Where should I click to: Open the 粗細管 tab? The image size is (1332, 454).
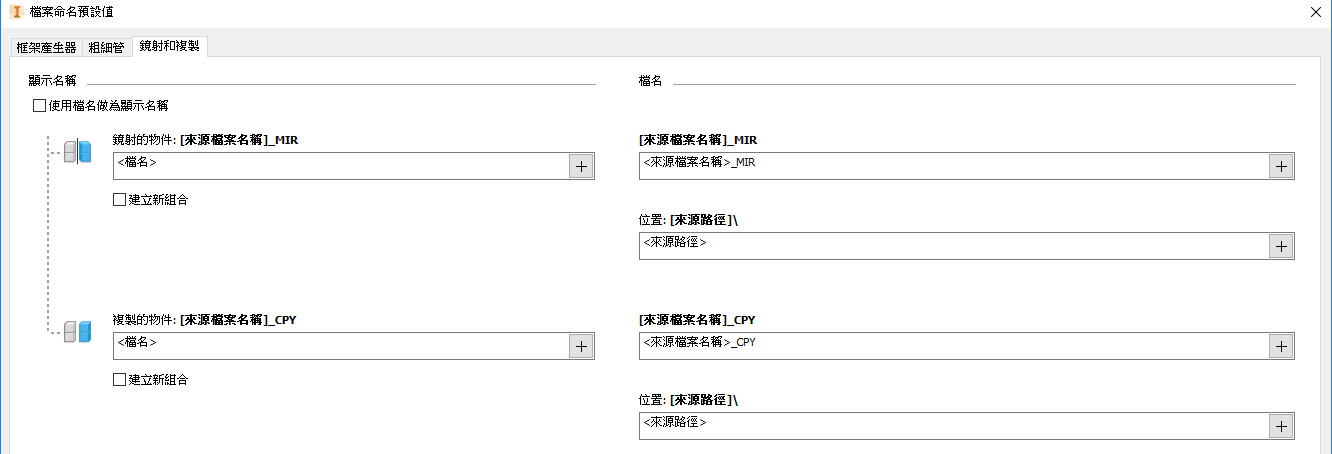coord(106,47)
